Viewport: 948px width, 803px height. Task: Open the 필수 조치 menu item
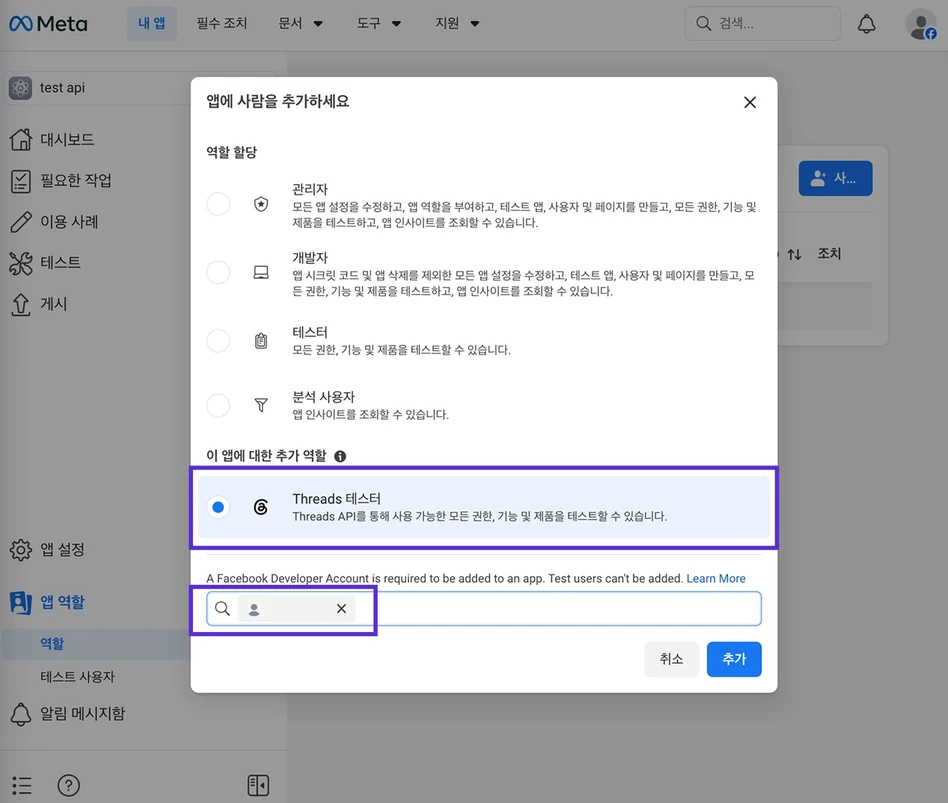[x=222, y=24]
